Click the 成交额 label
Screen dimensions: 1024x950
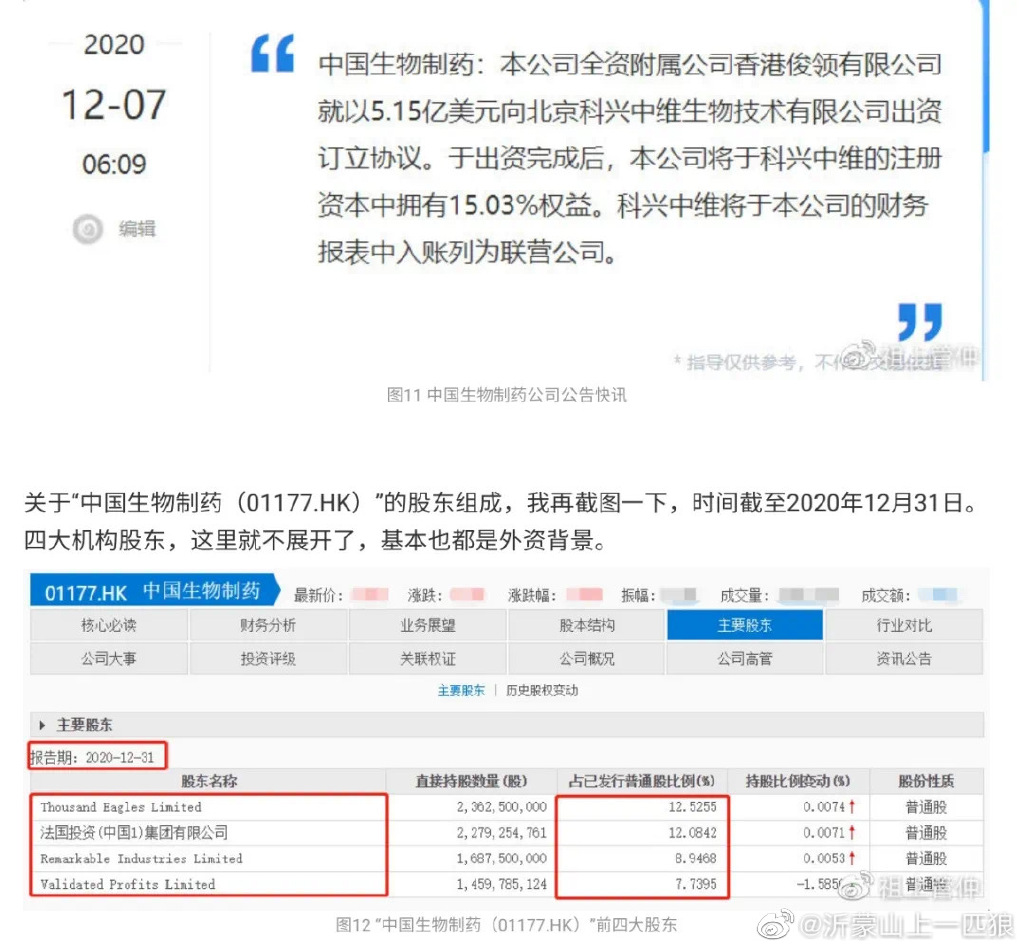(x=885, y=595)
